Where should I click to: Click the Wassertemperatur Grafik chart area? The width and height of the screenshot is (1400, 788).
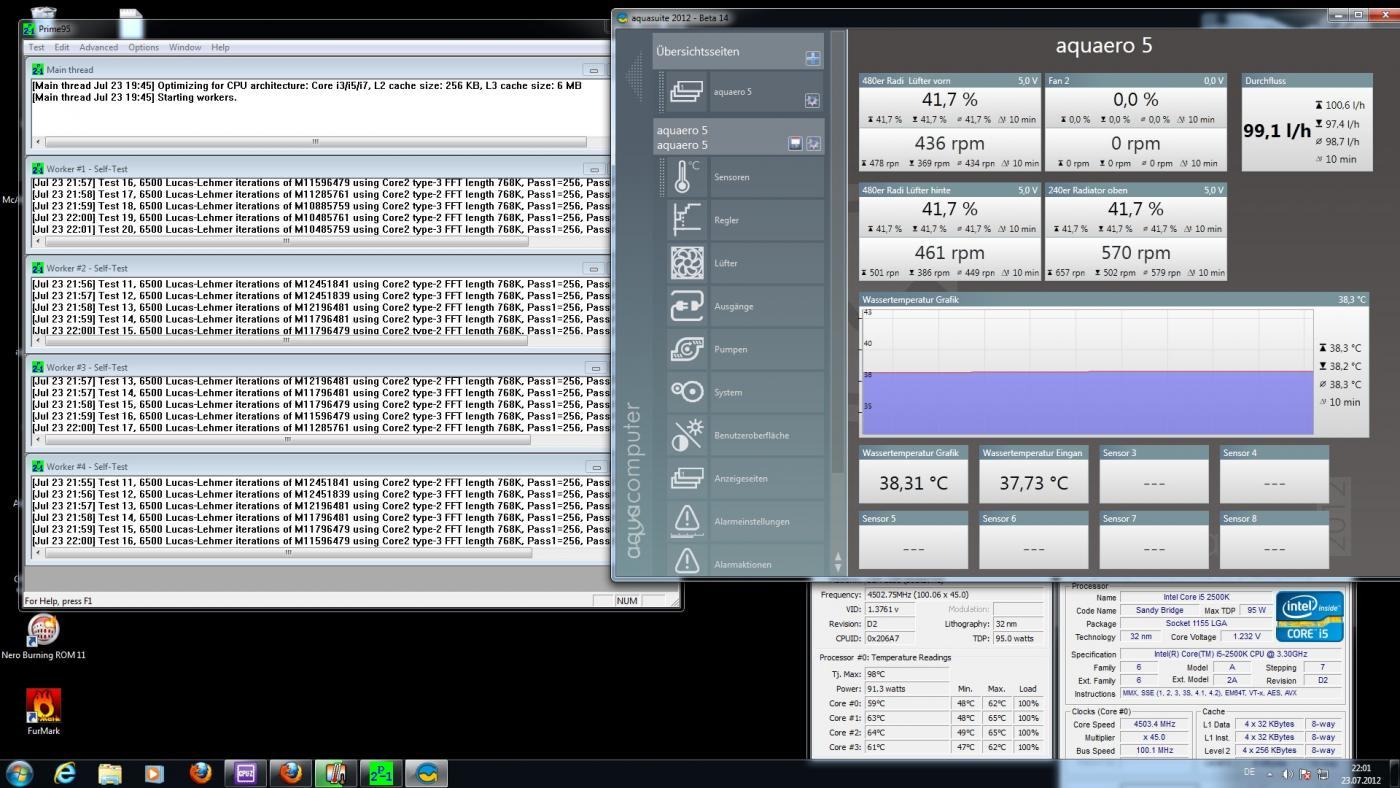coord(1087,371)
